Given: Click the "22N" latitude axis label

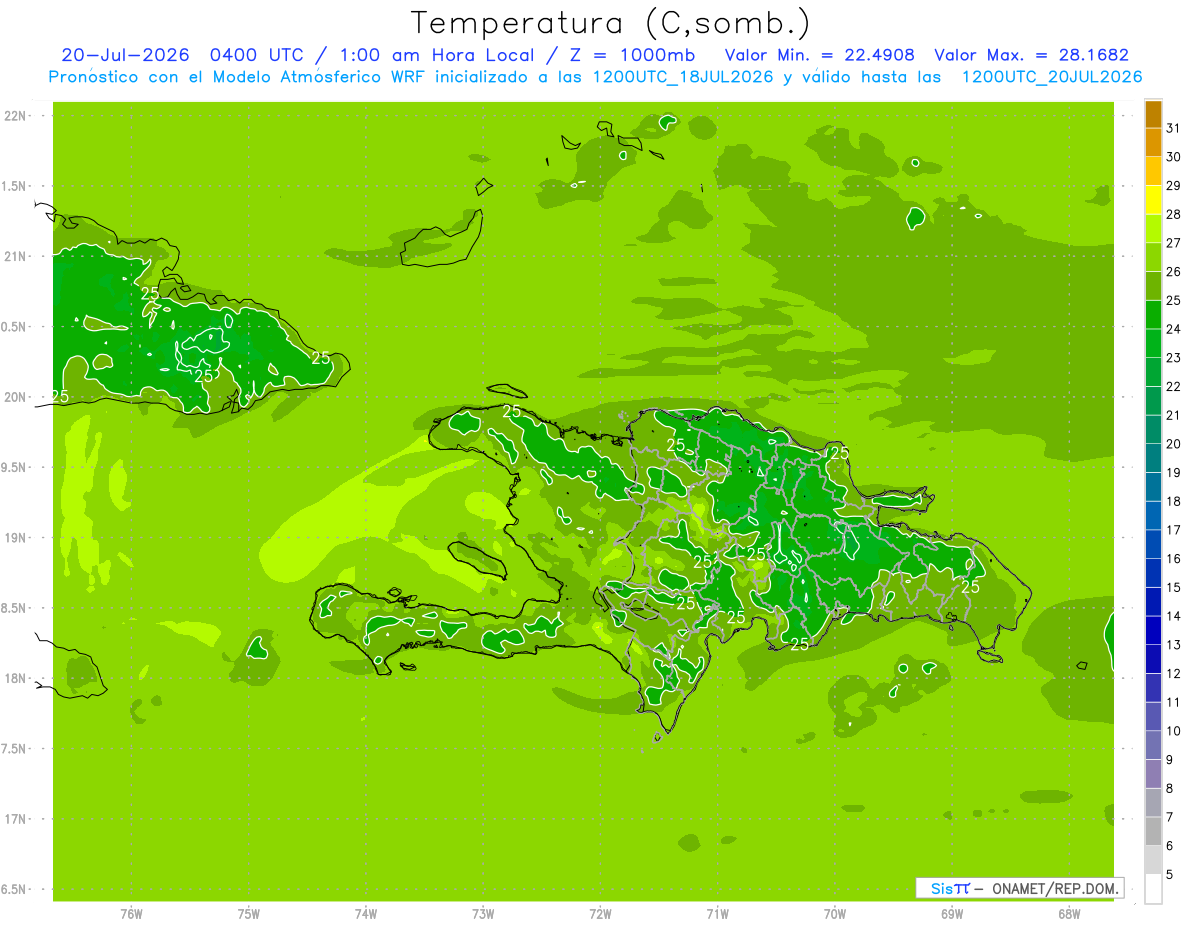Looking at the screenshot, I should 16,116.
